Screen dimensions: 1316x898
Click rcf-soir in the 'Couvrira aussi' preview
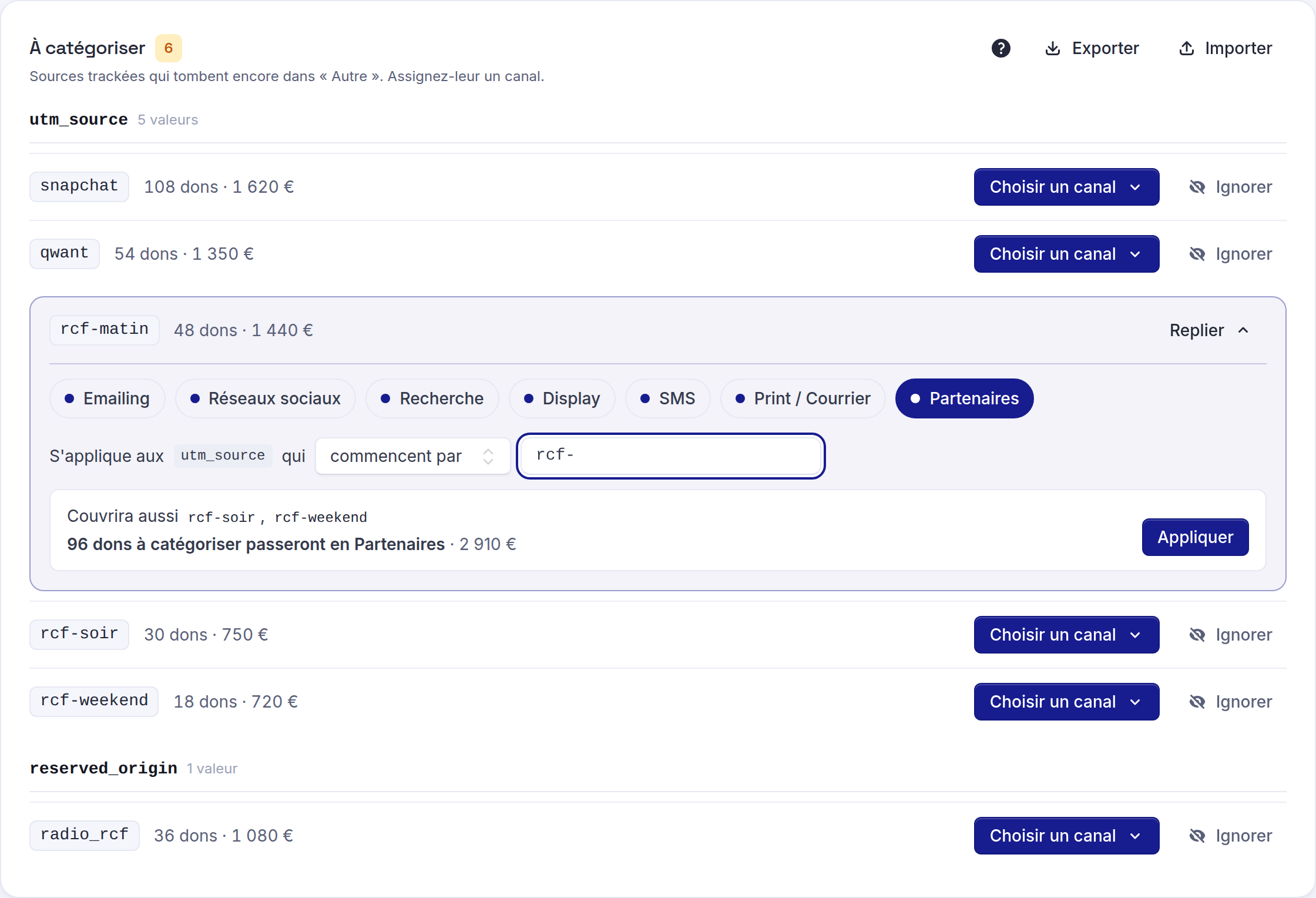pyautogui.click(x=221, y=517)
